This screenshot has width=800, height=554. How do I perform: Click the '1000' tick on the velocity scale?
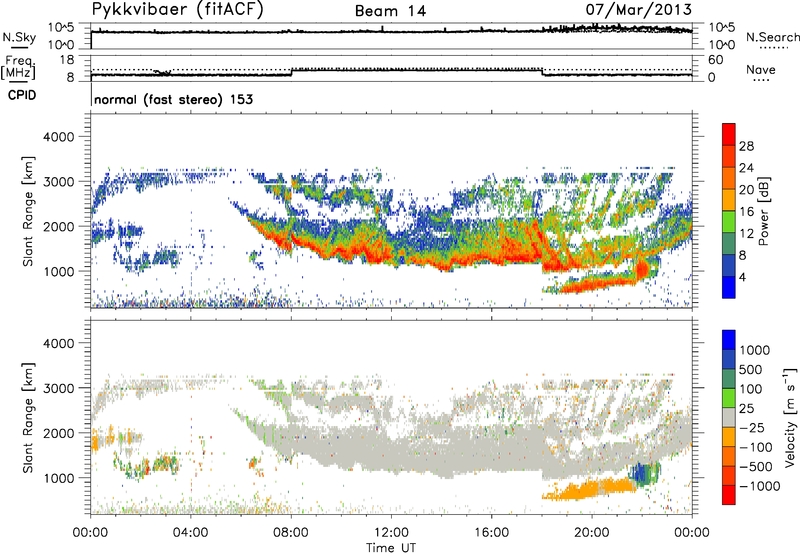click(x=755, y=350)
